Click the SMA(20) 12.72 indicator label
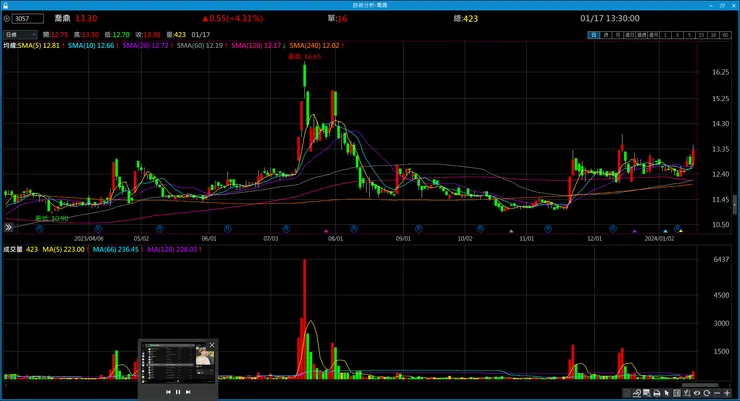 click(x=145, y=45)
